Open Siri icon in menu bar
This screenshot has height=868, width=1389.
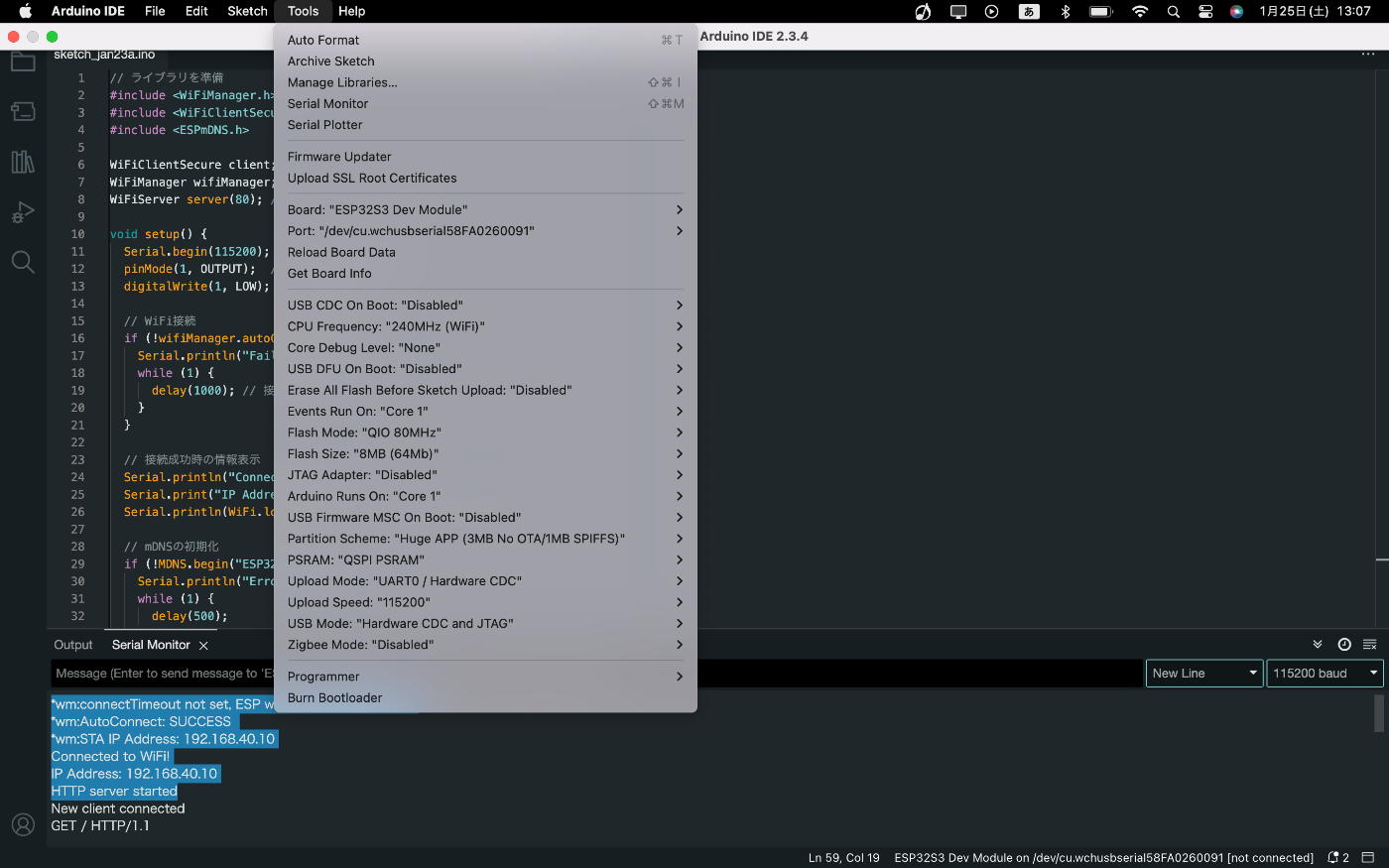pos(1236,11)
